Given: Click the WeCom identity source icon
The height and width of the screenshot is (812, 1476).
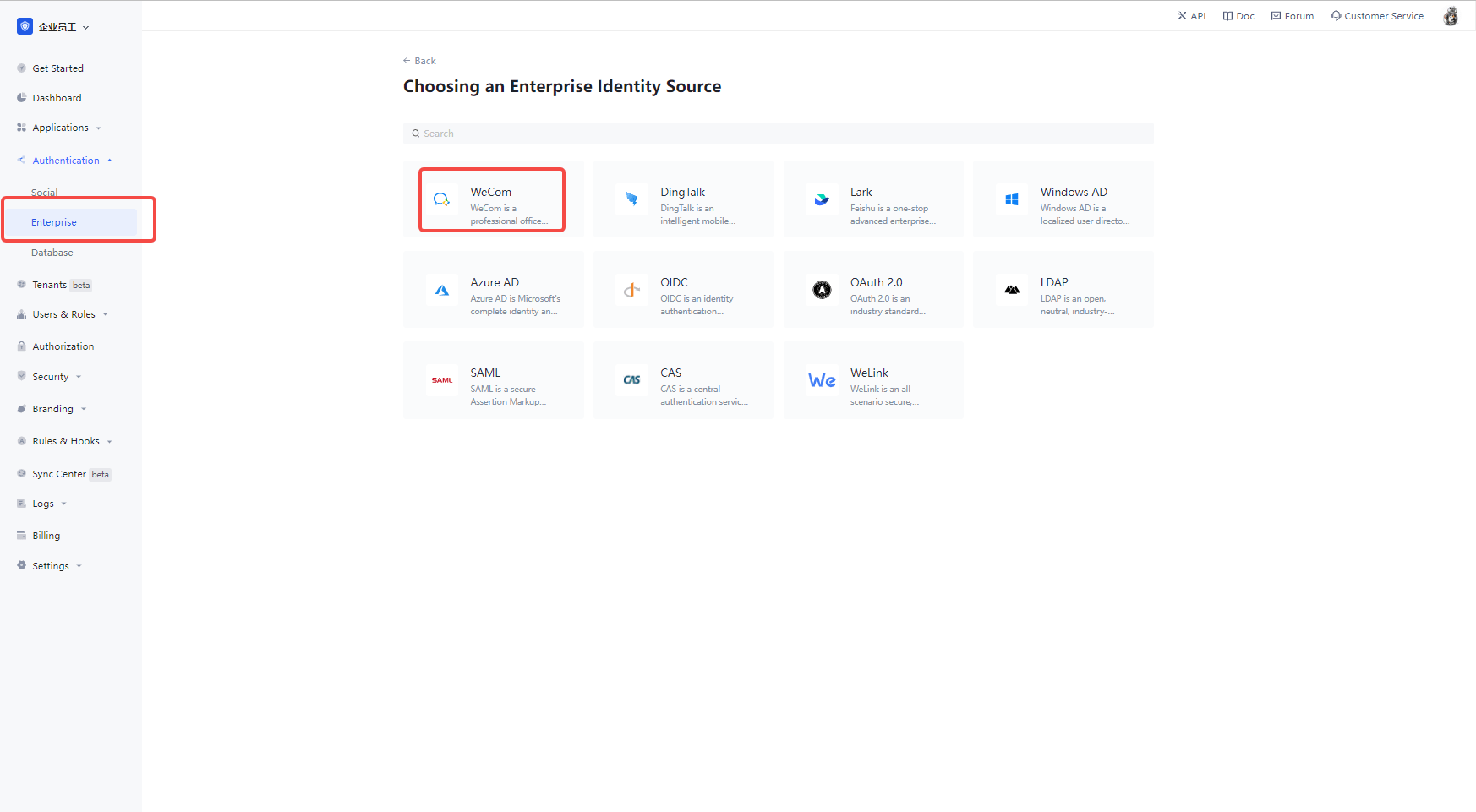Looking at the screenshot, I should point(441,199).
